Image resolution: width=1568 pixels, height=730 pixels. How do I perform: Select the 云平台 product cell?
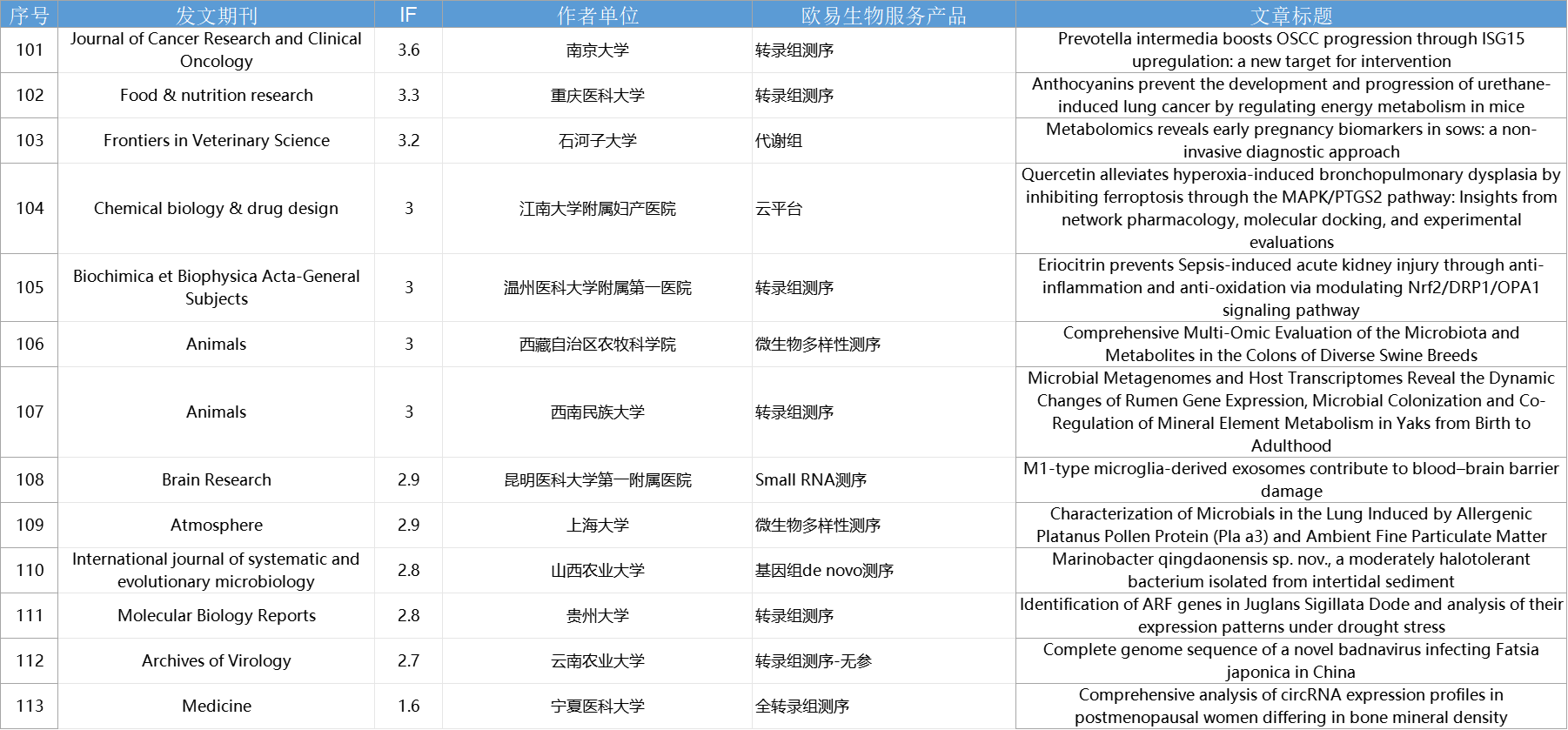pyautogui.click(x=884, y=209)
